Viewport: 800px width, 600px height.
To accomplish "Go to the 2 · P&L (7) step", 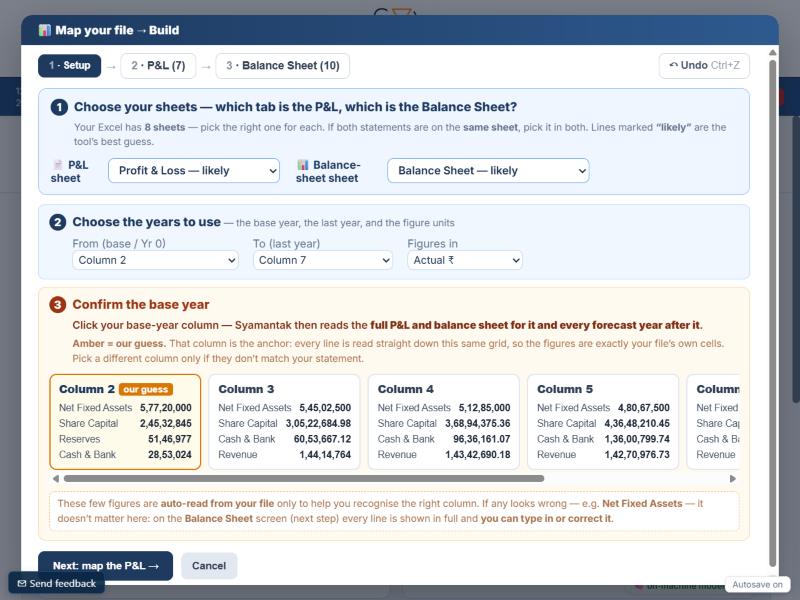I will (158, 65).
